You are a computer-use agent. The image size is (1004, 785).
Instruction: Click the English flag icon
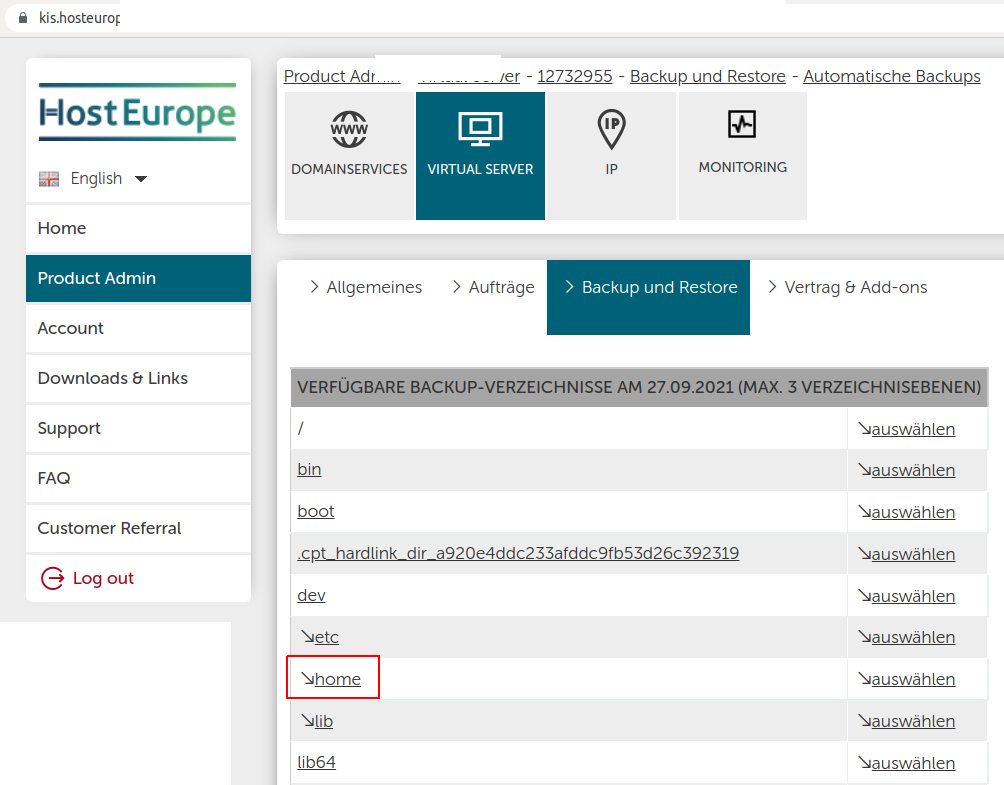49,179
